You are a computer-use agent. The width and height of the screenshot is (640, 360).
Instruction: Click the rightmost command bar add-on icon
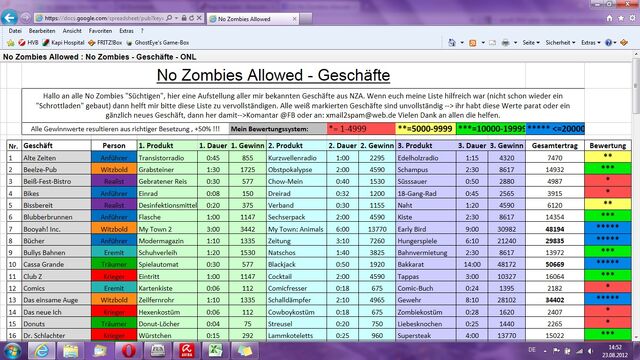624,42
